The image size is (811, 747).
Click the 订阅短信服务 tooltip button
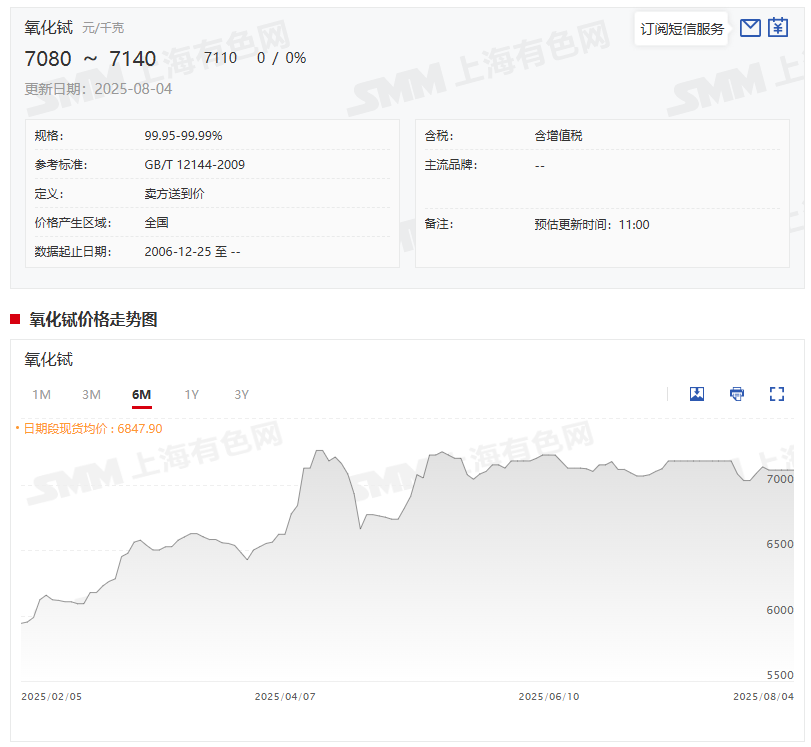point(682,29)
